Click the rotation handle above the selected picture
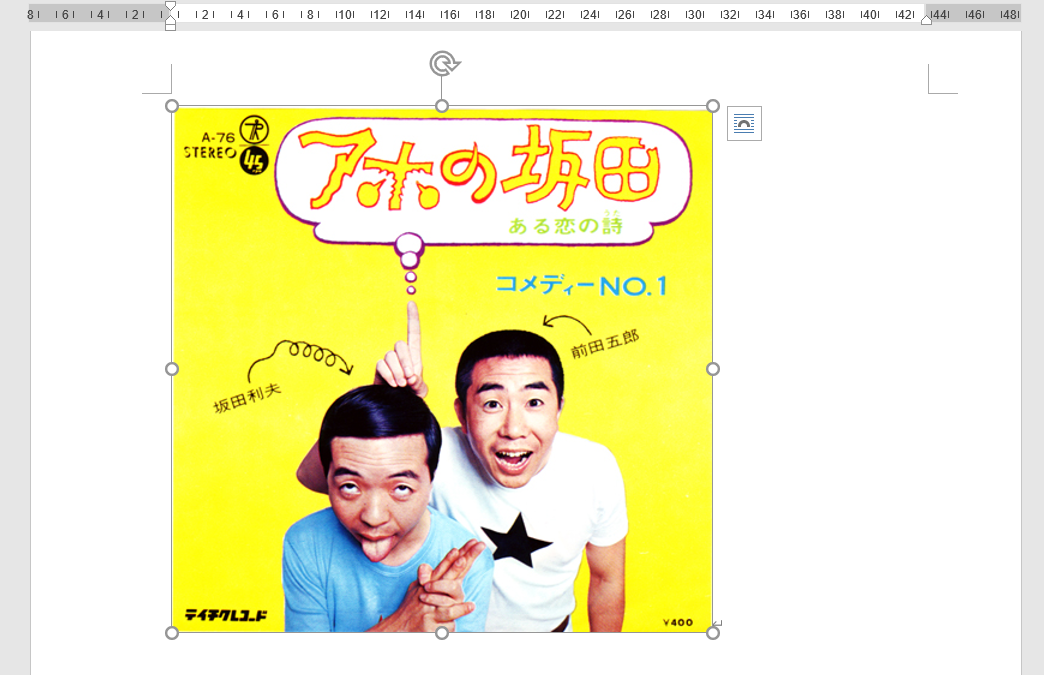The height and width of the screenshot is (675, 1044). click(443, 62)
